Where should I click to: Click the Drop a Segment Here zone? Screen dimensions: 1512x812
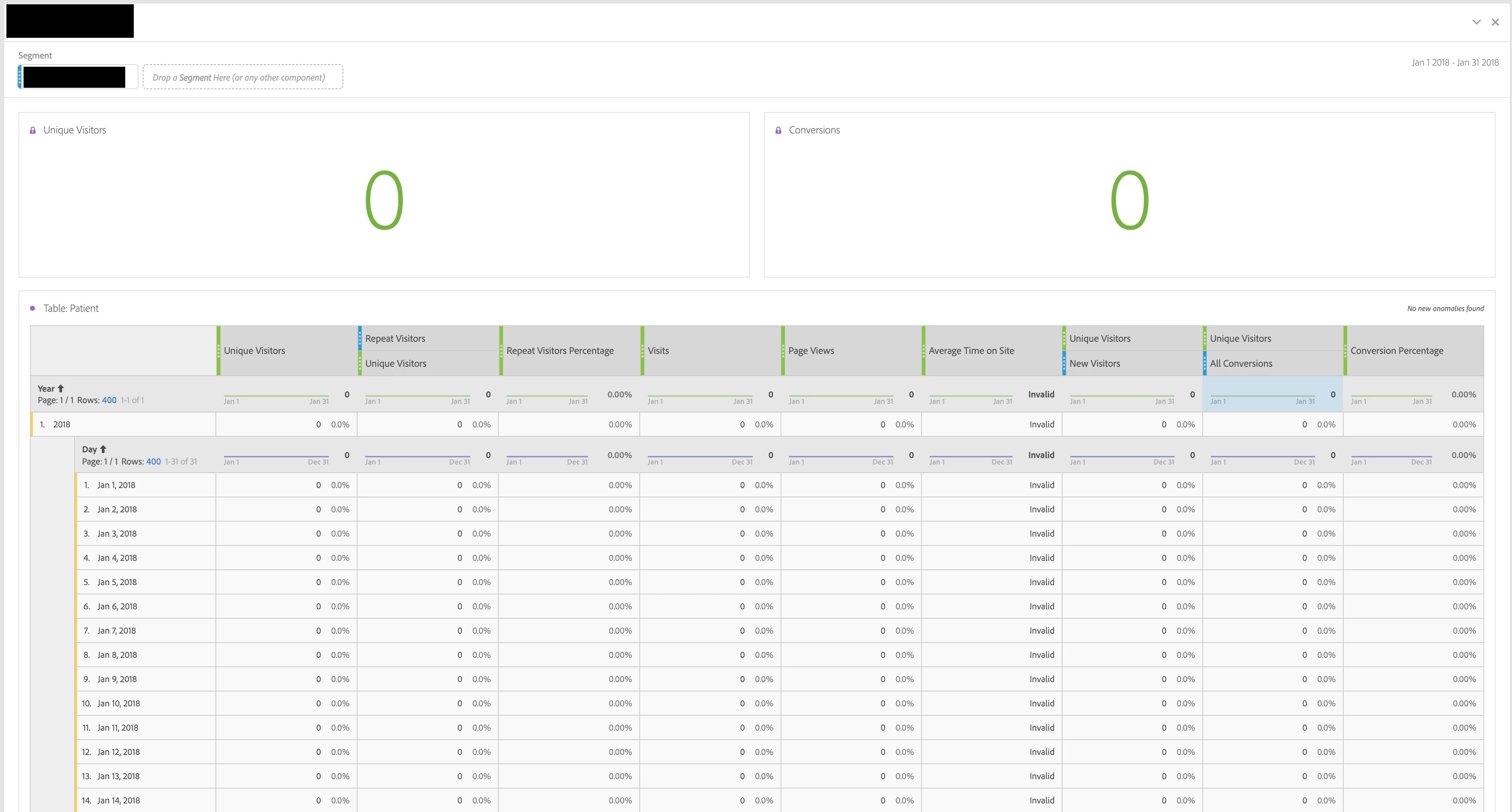tap(242, 77)
